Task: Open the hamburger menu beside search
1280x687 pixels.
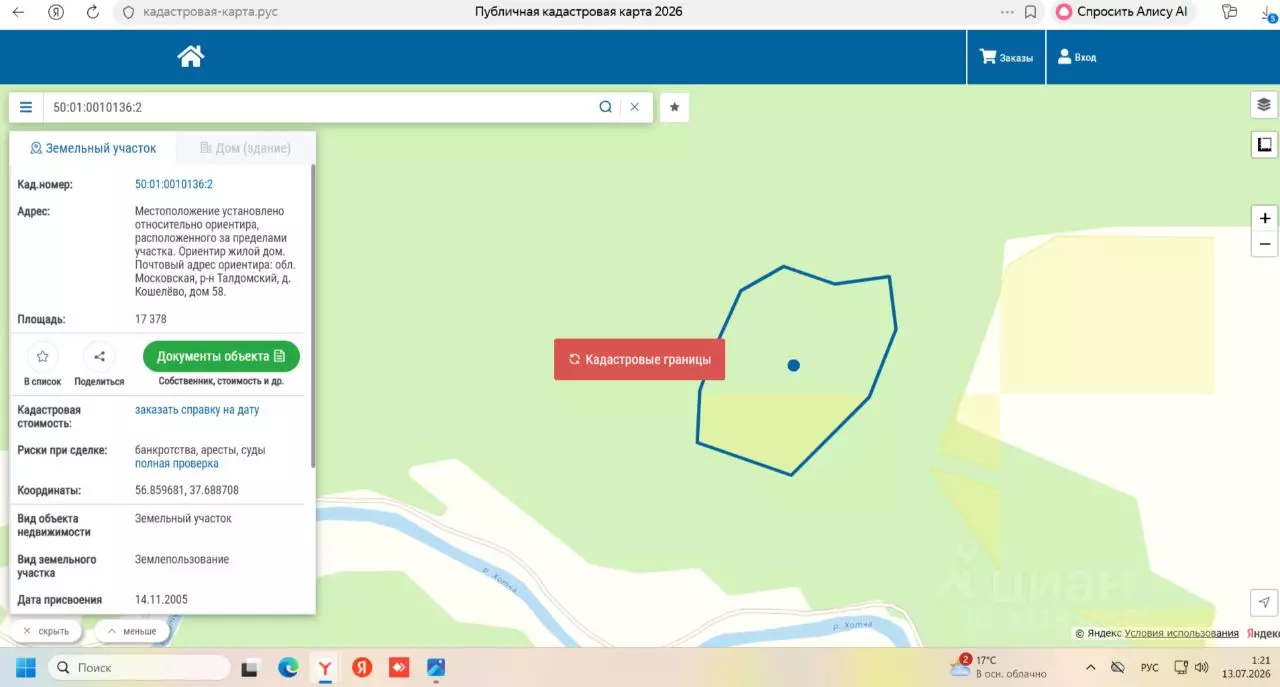Action: (x=26, y=107)
